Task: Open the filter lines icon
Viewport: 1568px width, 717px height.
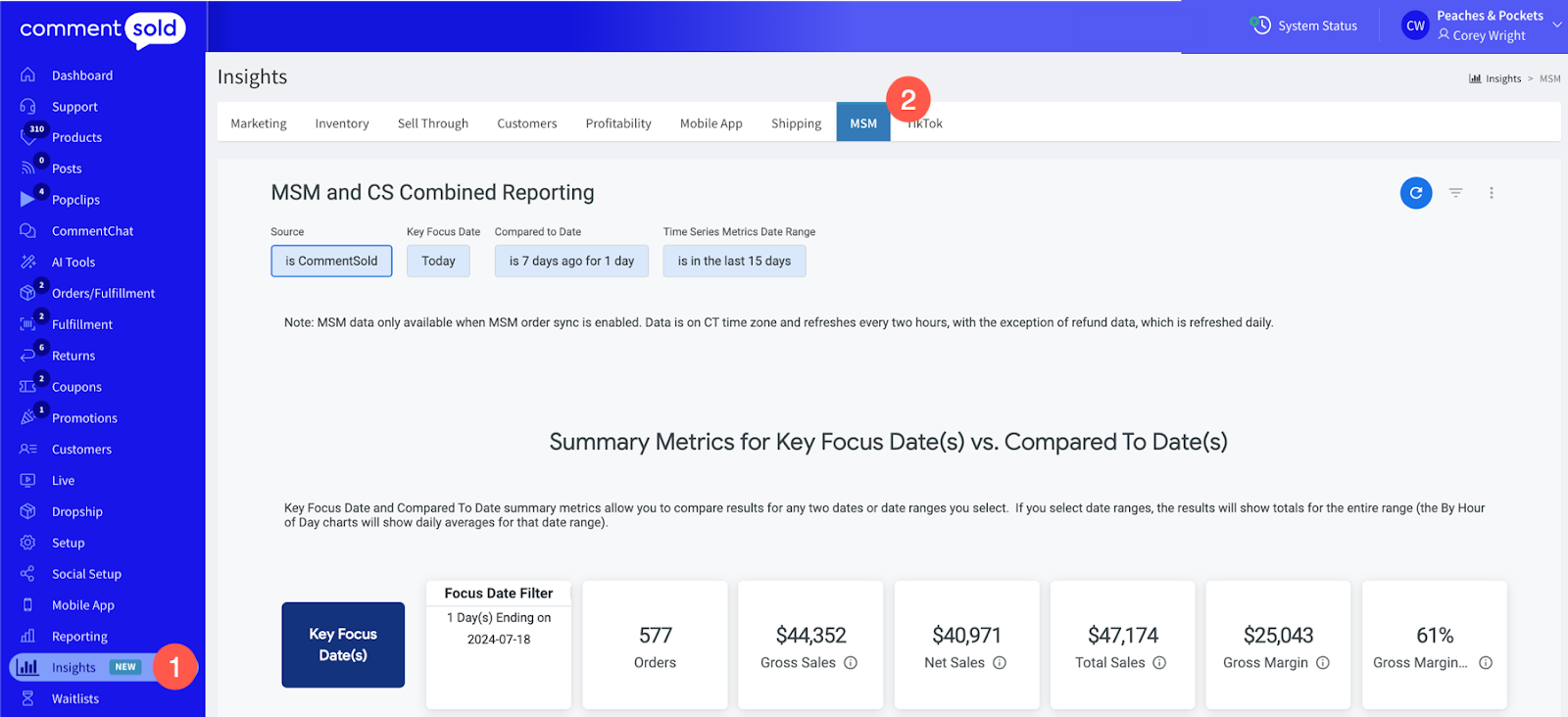Action: 1455,193
